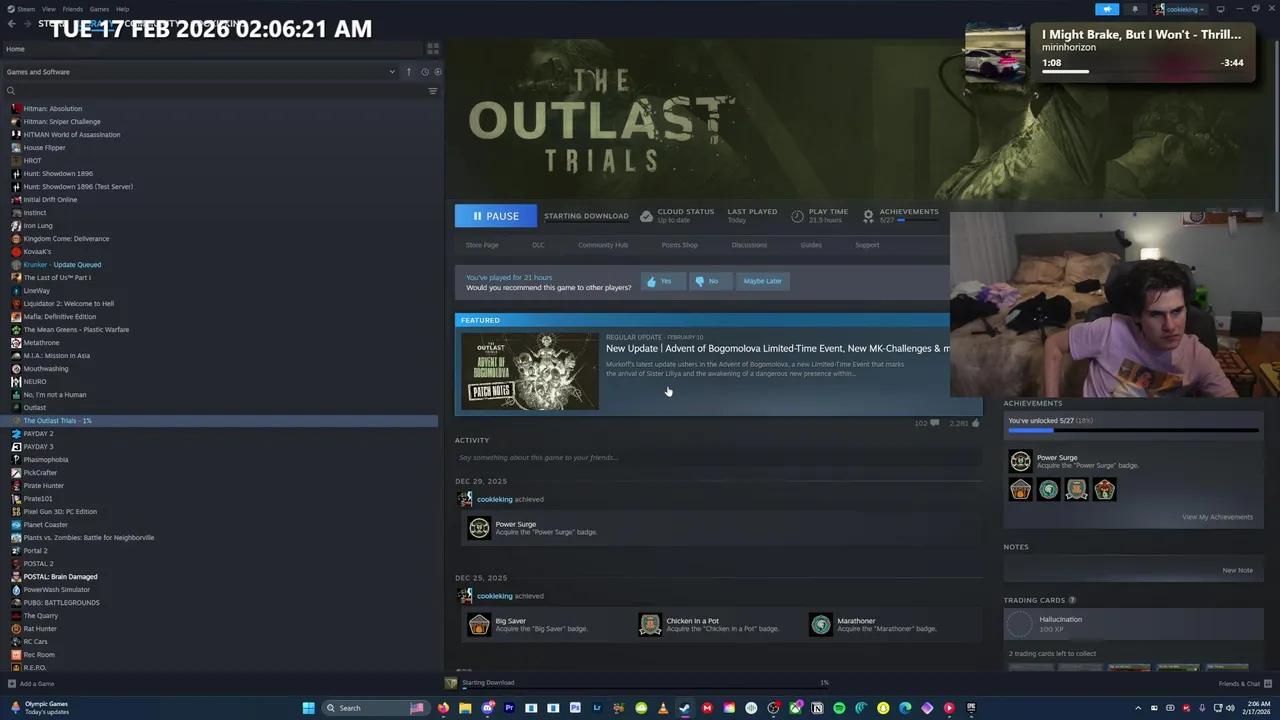Open the trading cards help question mark

[1073, 600]
